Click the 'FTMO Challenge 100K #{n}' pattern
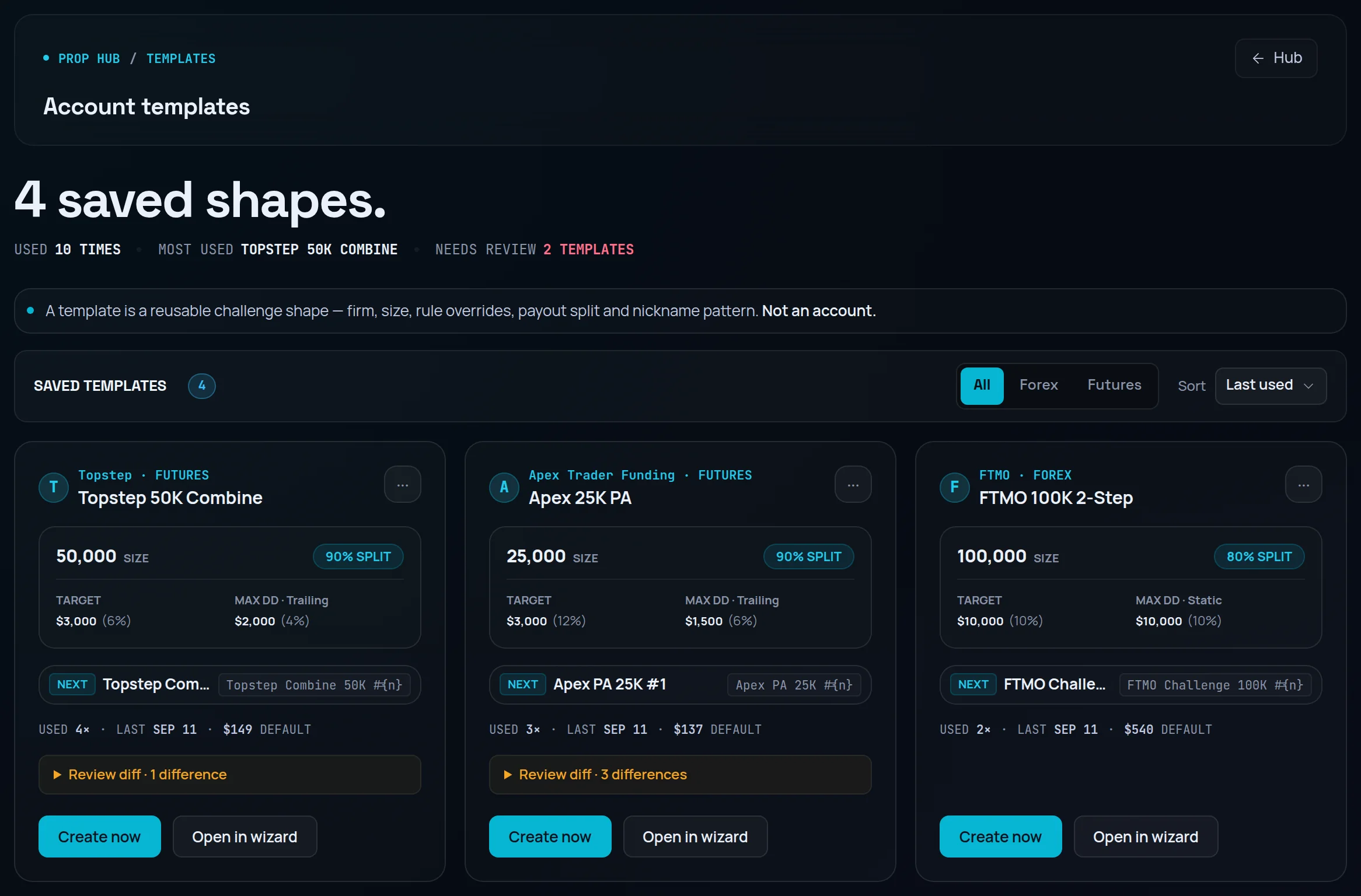The height and width of the screenshot is (896, 1361). (1216, 685)
